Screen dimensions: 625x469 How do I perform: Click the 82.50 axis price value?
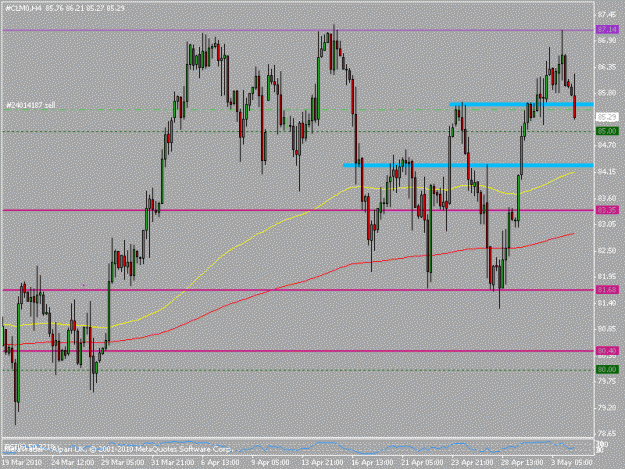607,250
